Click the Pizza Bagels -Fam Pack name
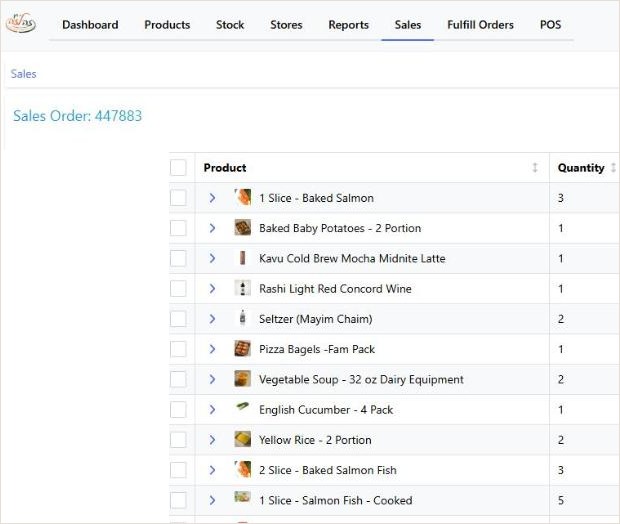The image size is (620, 524). click(x=317, y=349)
